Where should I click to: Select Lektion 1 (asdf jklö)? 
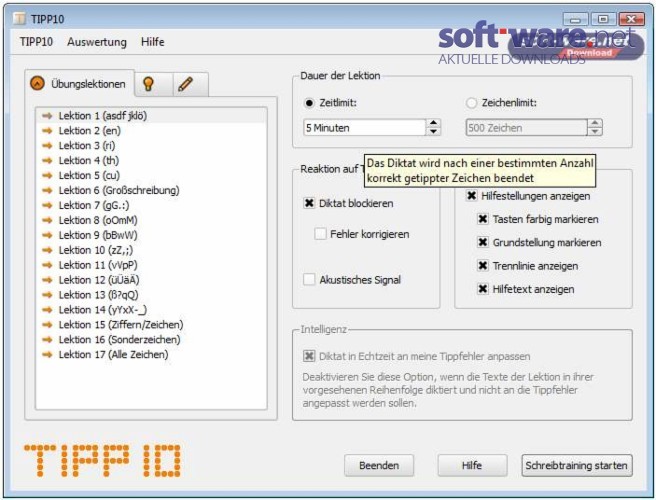tap(151, 115)
